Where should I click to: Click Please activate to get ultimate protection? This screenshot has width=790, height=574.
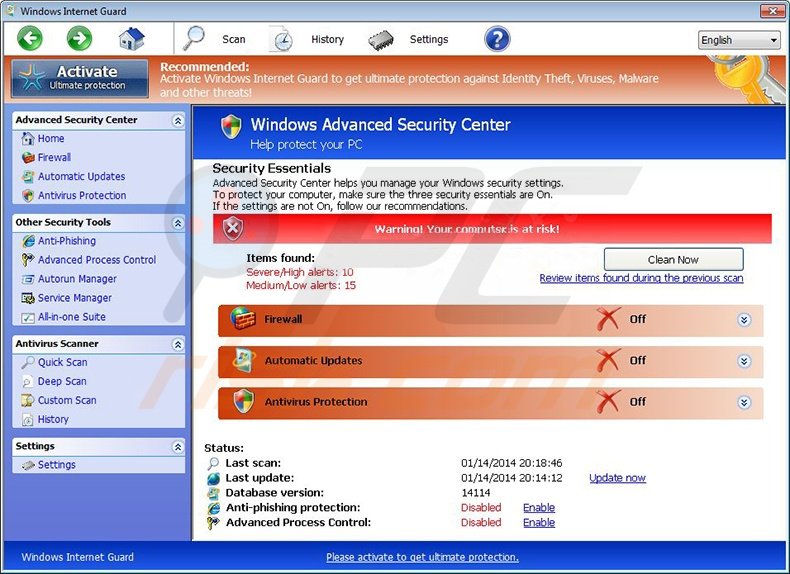(422, 557)
